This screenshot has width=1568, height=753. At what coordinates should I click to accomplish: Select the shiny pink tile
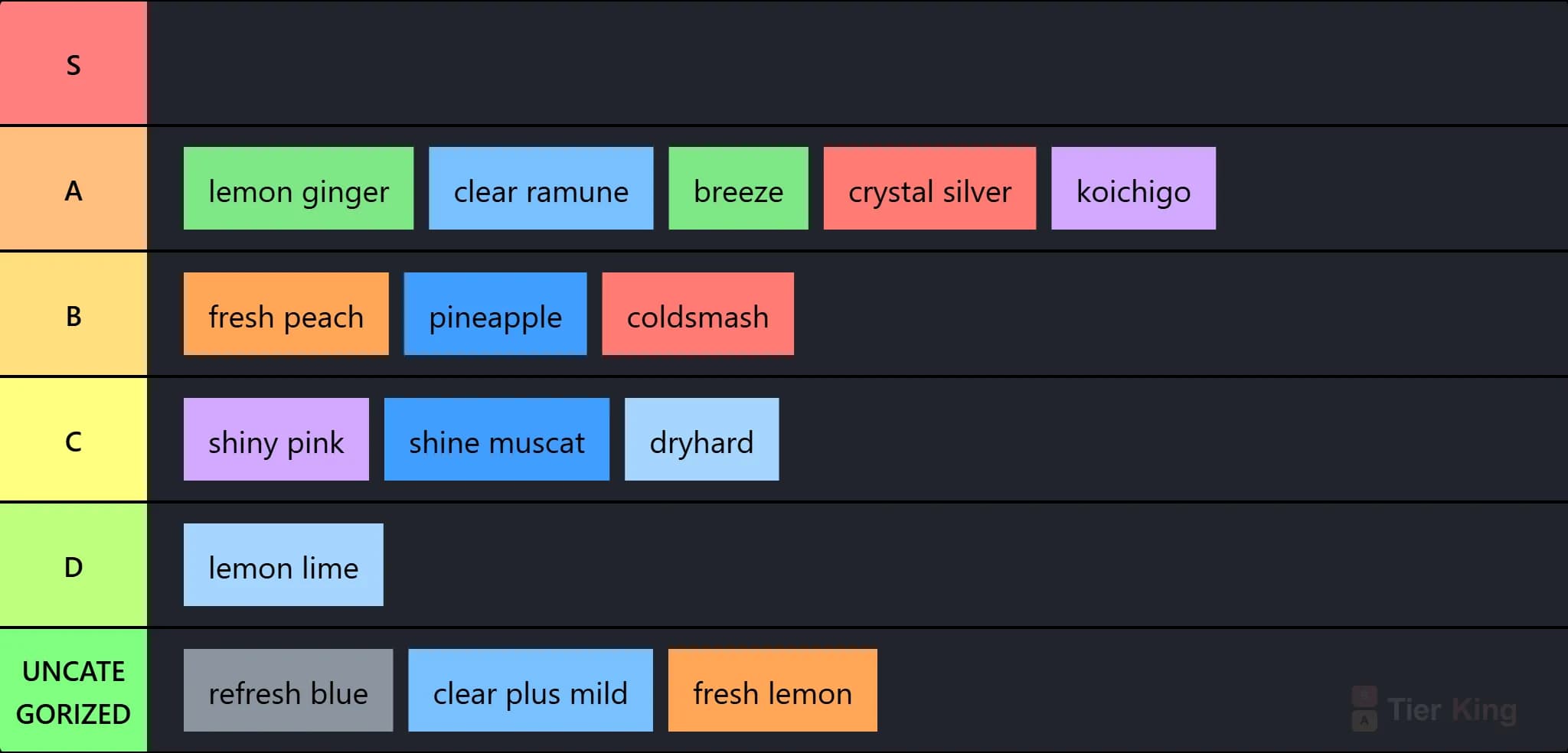tap(276, 439)
